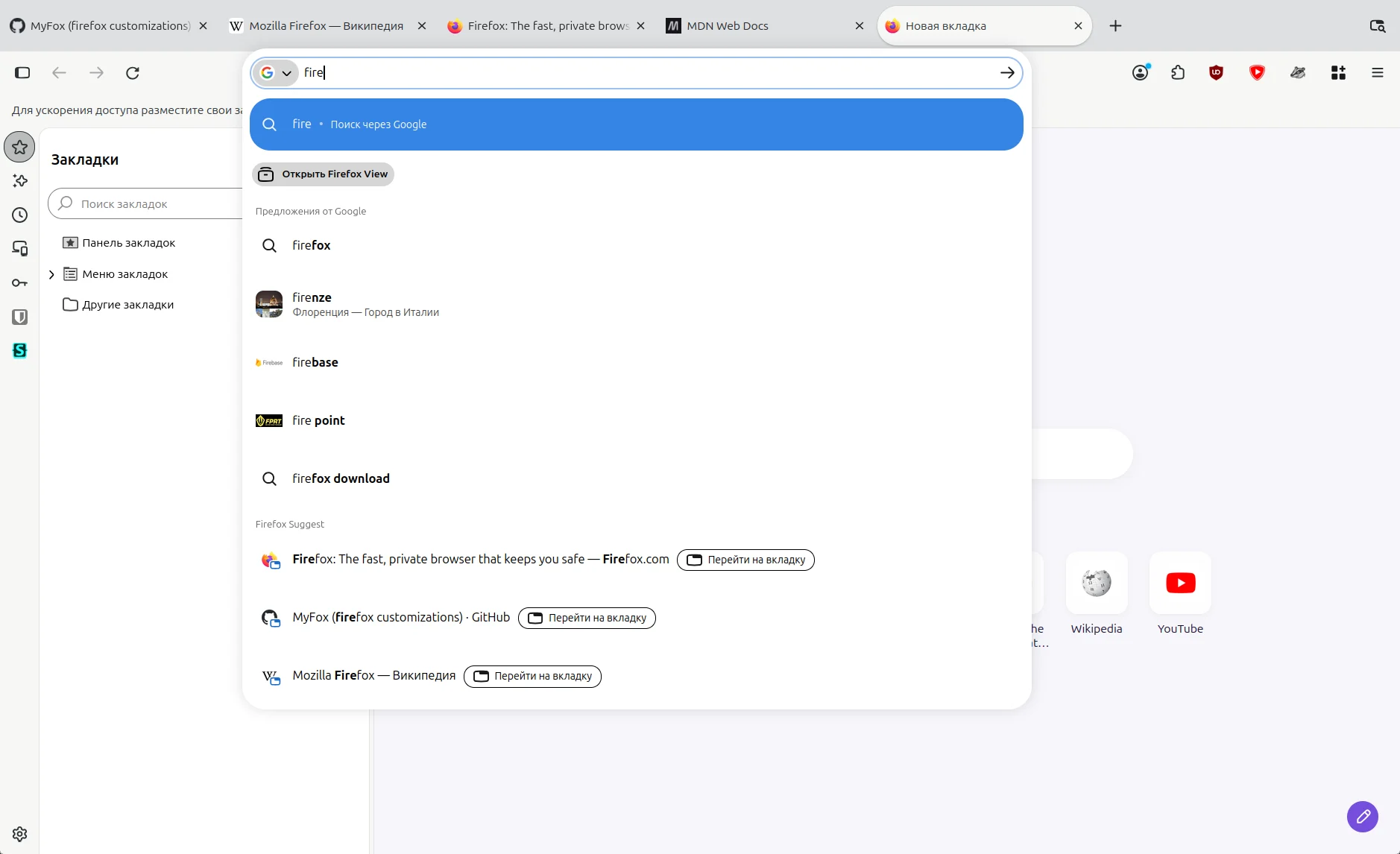1400x854 pixels.
Task: Expand the Меню закладок folder
Action: tap(51, 274)
